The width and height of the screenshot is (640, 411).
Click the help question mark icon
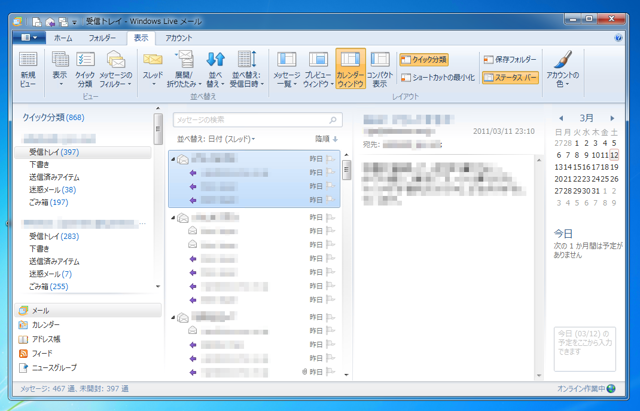click(618, 38)
